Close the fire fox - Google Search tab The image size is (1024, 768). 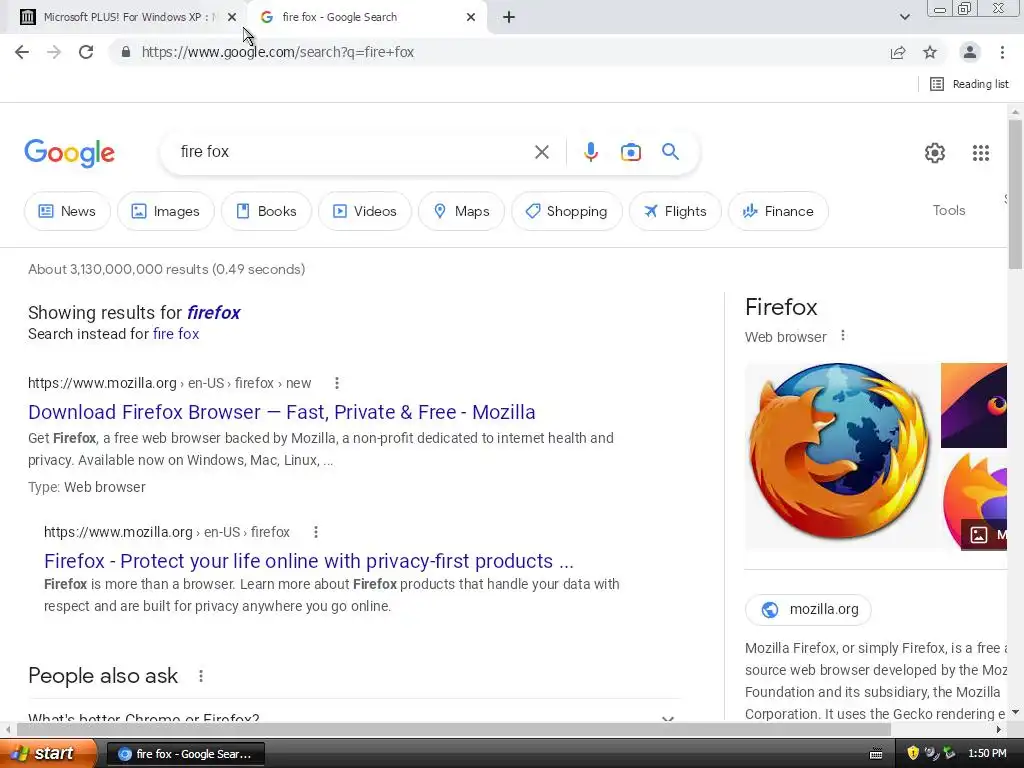(471, 17)
